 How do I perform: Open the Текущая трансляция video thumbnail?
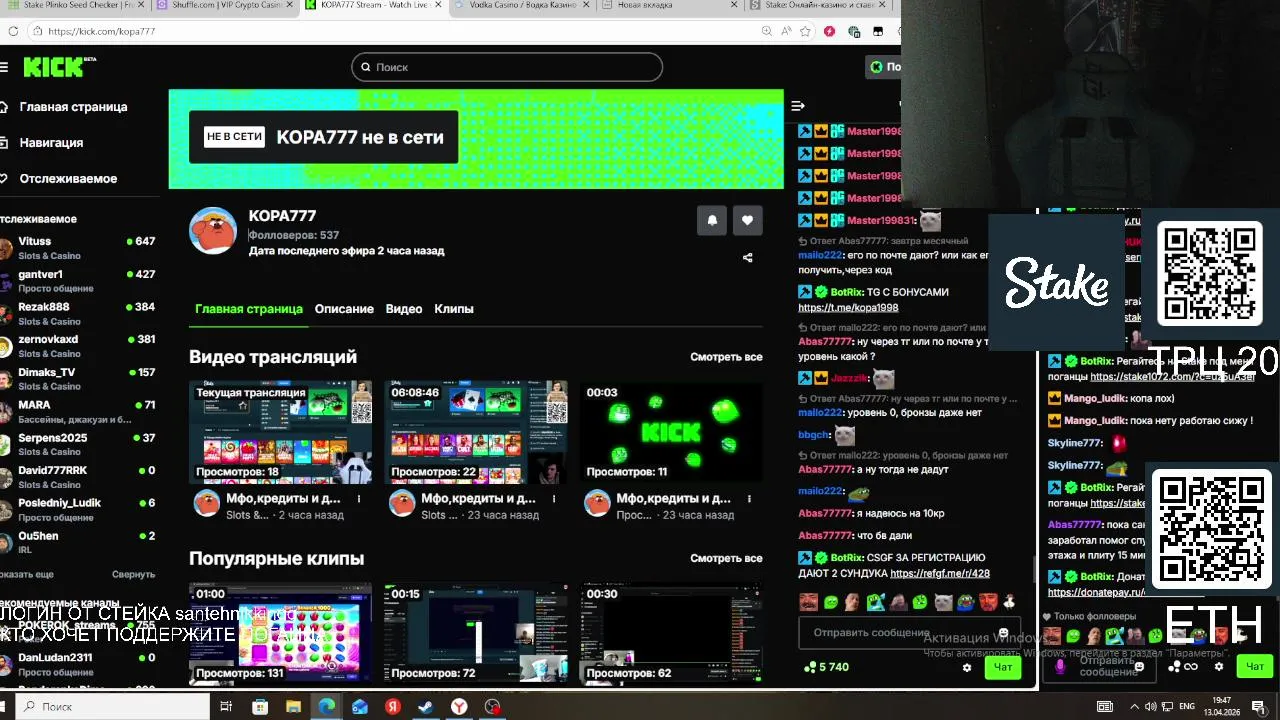click(x=281, y=432)
